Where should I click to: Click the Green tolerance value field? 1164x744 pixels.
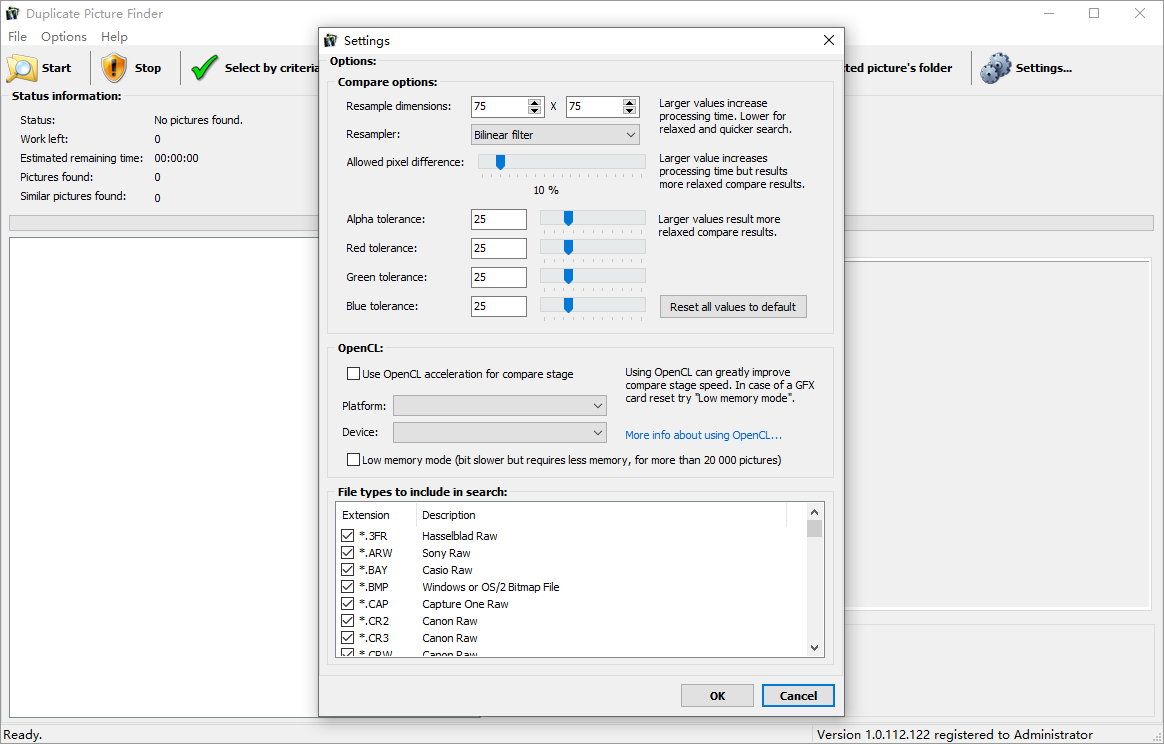499,277
